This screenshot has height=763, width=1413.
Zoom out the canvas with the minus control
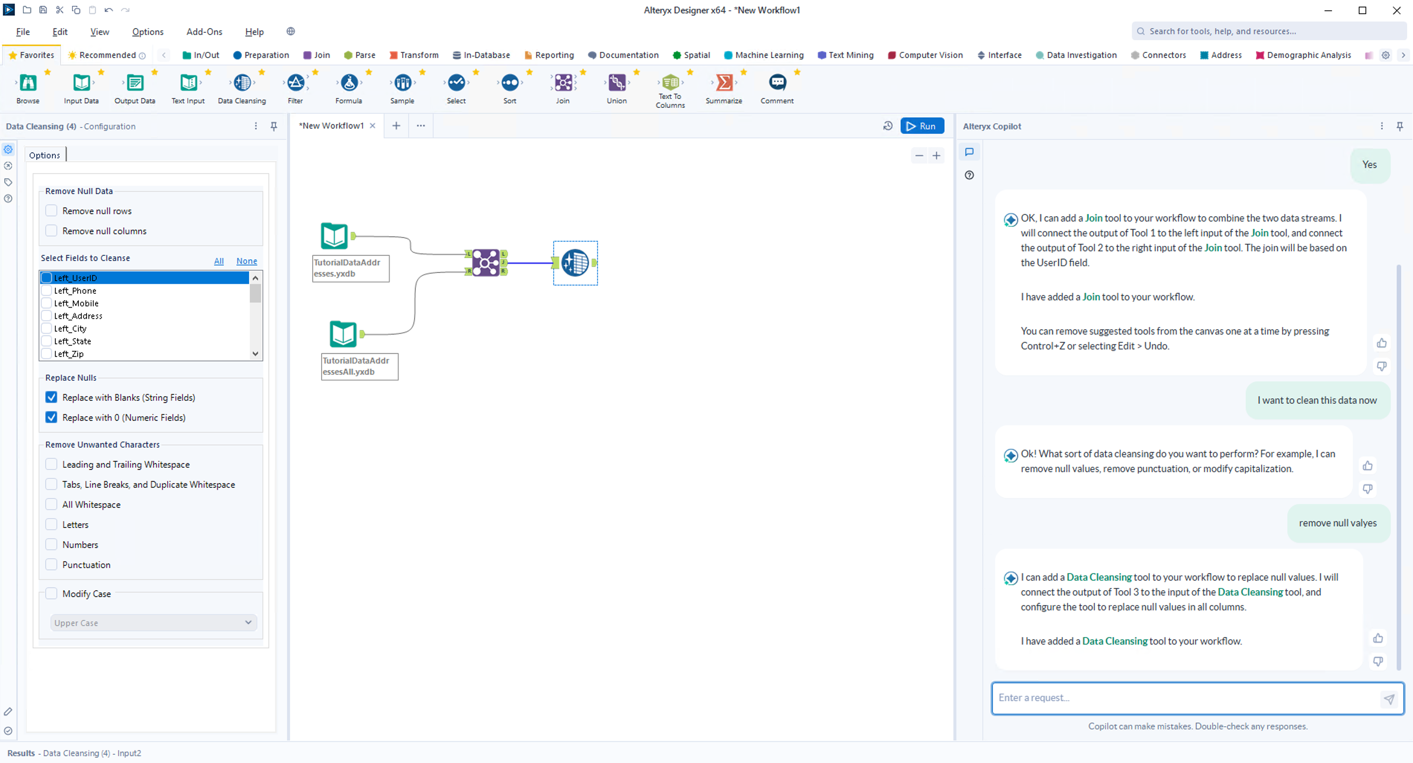(x=919, y=155)
